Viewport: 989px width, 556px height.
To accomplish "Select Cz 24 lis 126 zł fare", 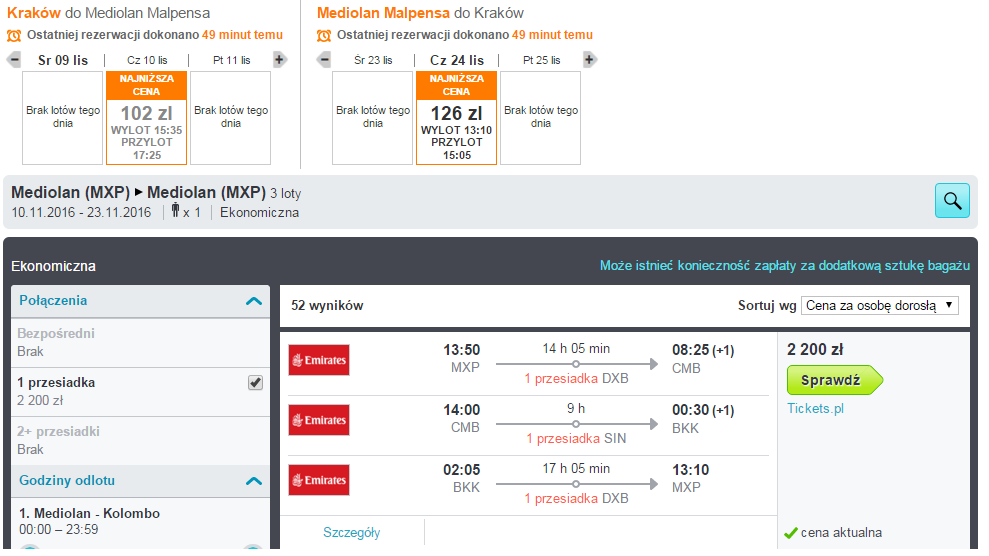I will pyautogui.click(x=457, y=118).
